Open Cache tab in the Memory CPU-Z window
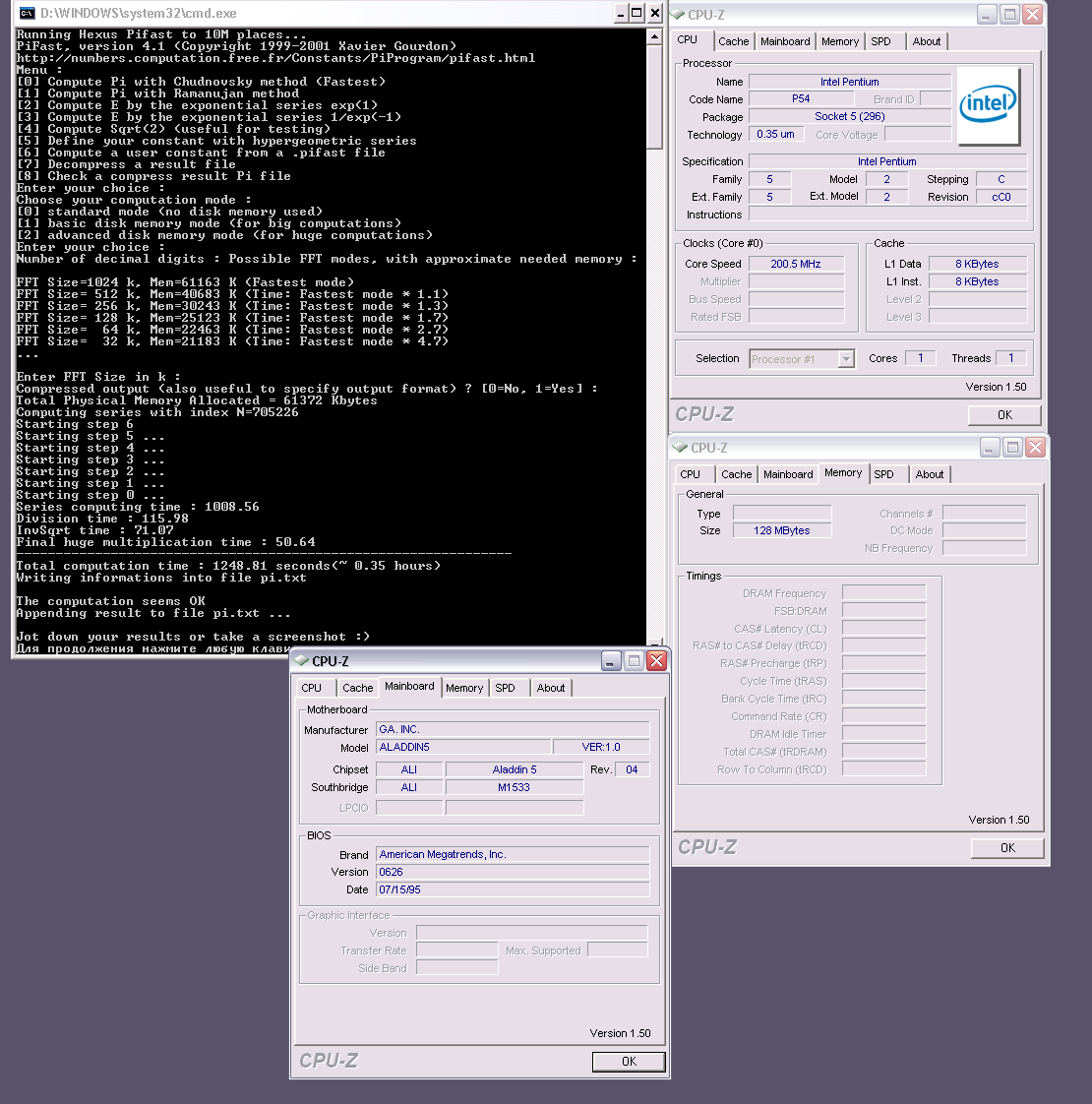1092x1104 pixels. (x=737, y=474)
